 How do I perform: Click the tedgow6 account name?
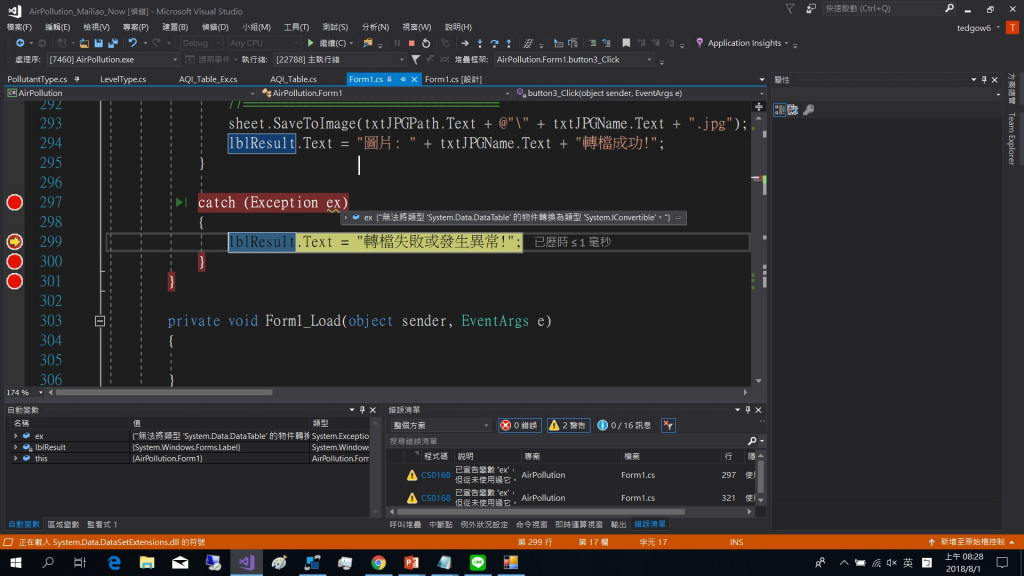pos(974,27)
